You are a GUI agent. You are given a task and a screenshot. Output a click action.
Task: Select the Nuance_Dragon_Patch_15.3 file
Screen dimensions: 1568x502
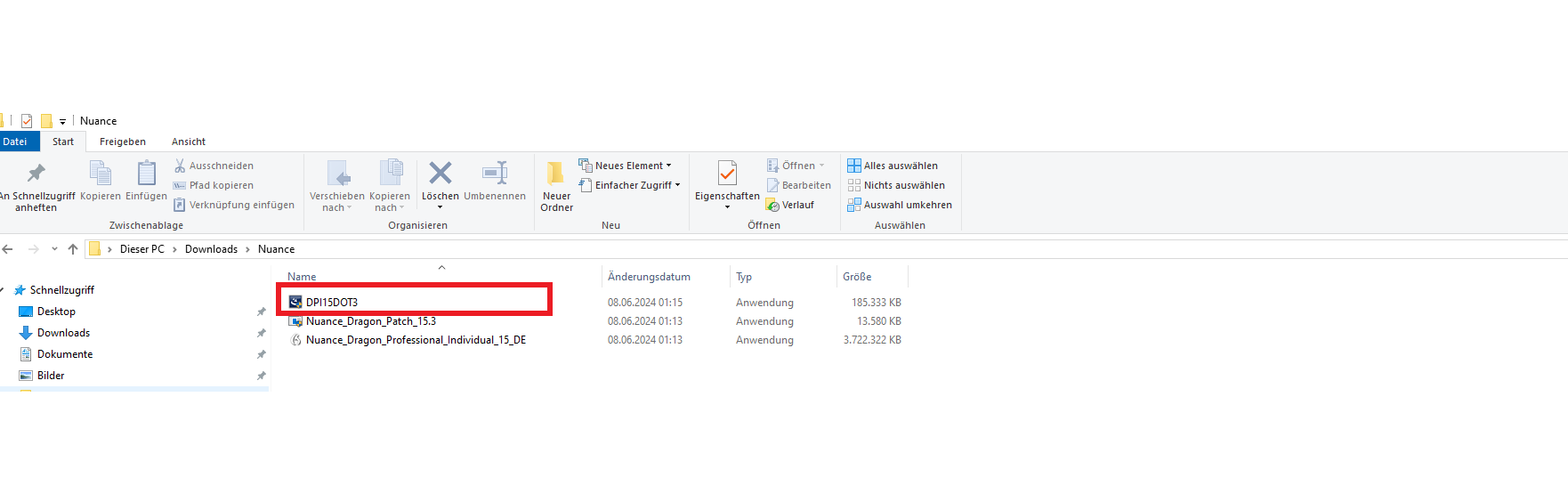click(x=371, y=321)
